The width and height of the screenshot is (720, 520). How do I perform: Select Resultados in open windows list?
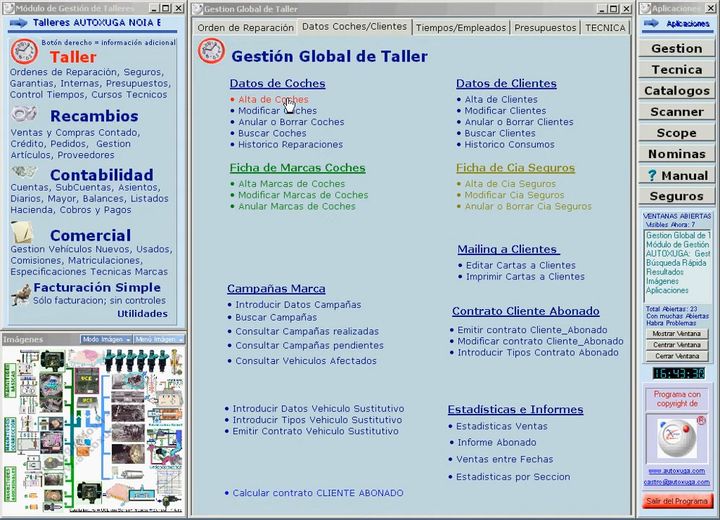point(664,272)
